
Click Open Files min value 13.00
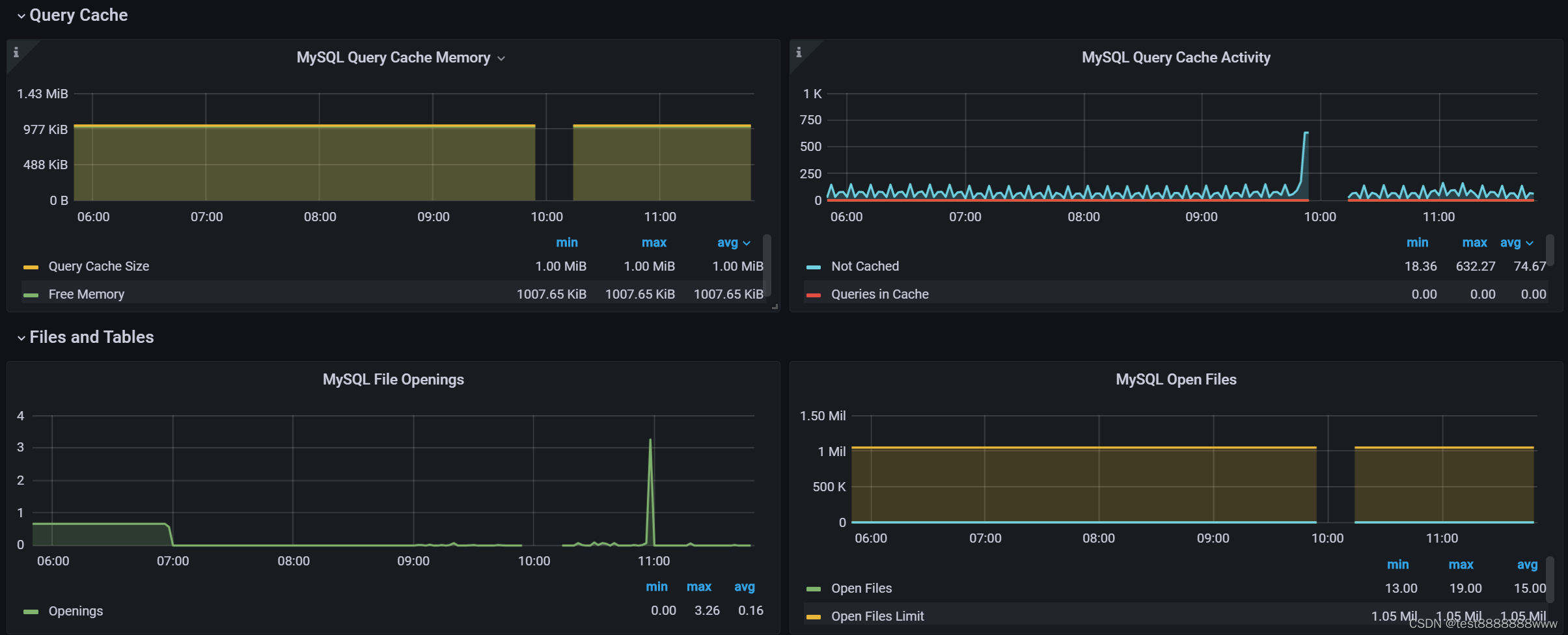point(1401,588)
